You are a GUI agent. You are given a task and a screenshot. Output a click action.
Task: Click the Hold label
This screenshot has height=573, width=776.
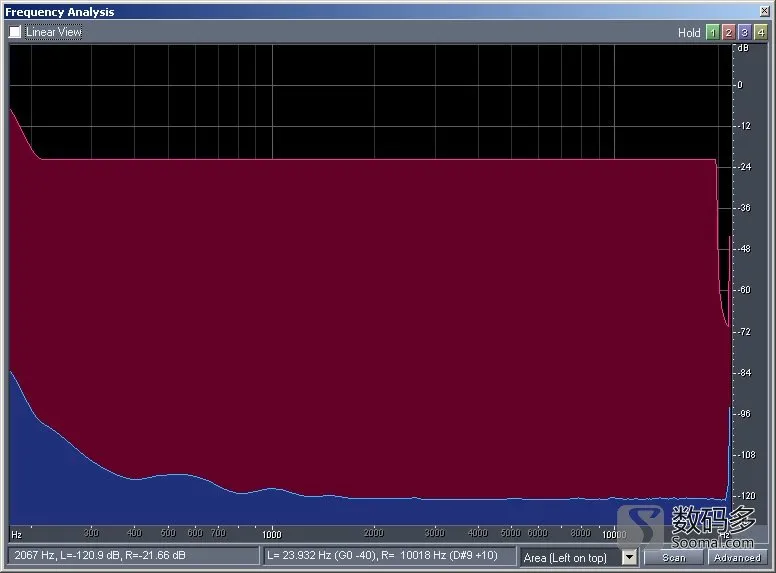tap(689, 33)
